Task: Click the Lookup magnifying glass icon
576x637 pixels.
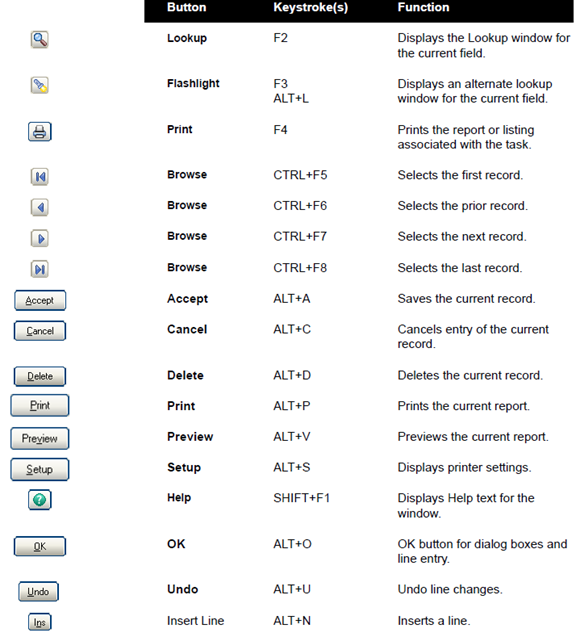Action: [x=39, y=39]
